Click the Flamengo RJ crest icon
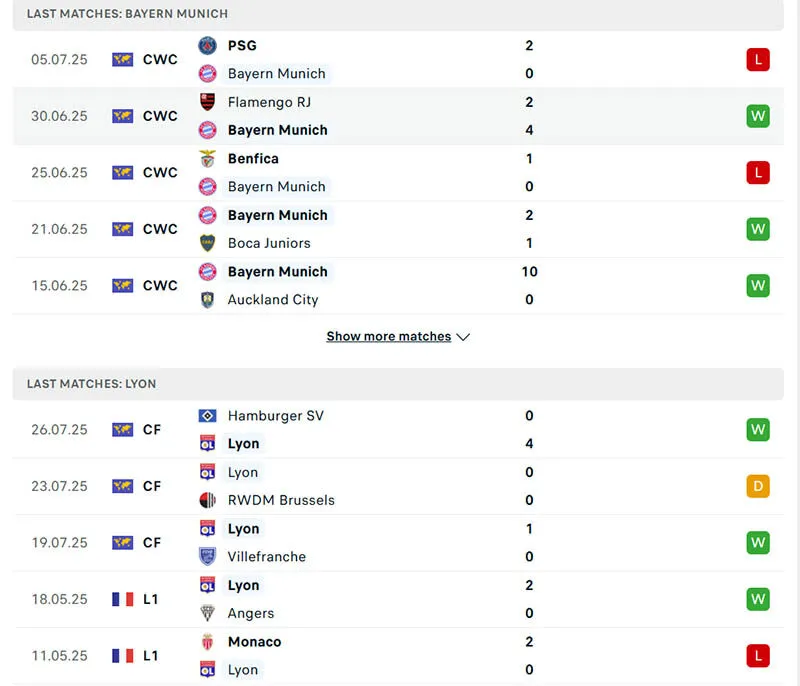Screen dimensions: 800x686 (207, 102)
